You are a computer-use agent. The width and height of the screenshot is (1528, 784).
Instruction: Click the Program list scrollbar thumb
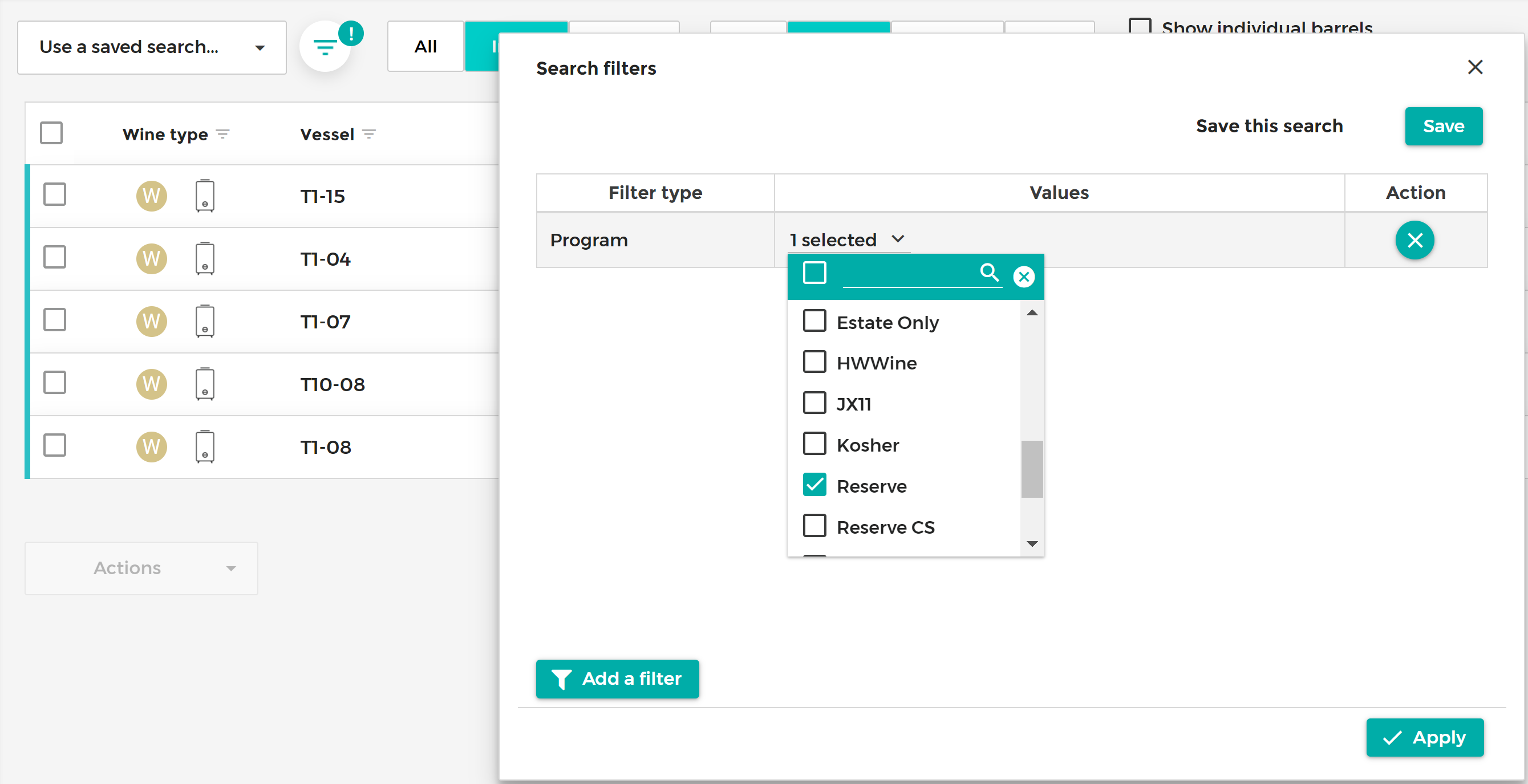coord(1032,469)
